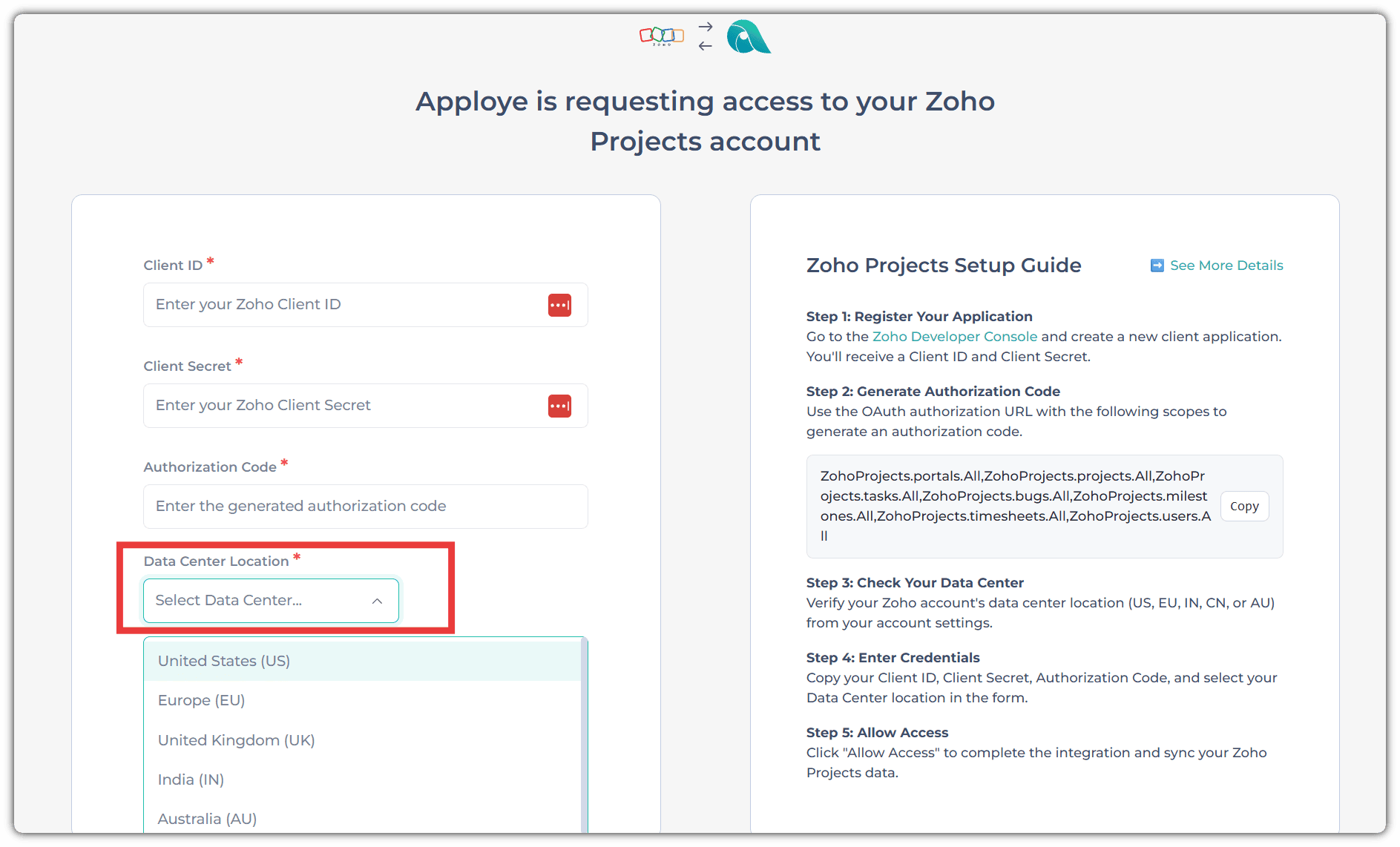Open See More Details link
Image resolution: width=1400 pixels, height=847 pixels.
point(1226,266)
